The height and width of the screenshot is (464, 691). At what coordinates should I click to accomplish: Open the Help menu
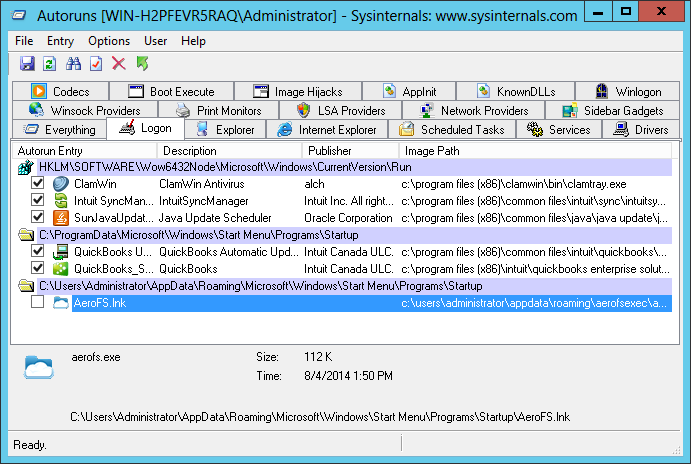193,41
